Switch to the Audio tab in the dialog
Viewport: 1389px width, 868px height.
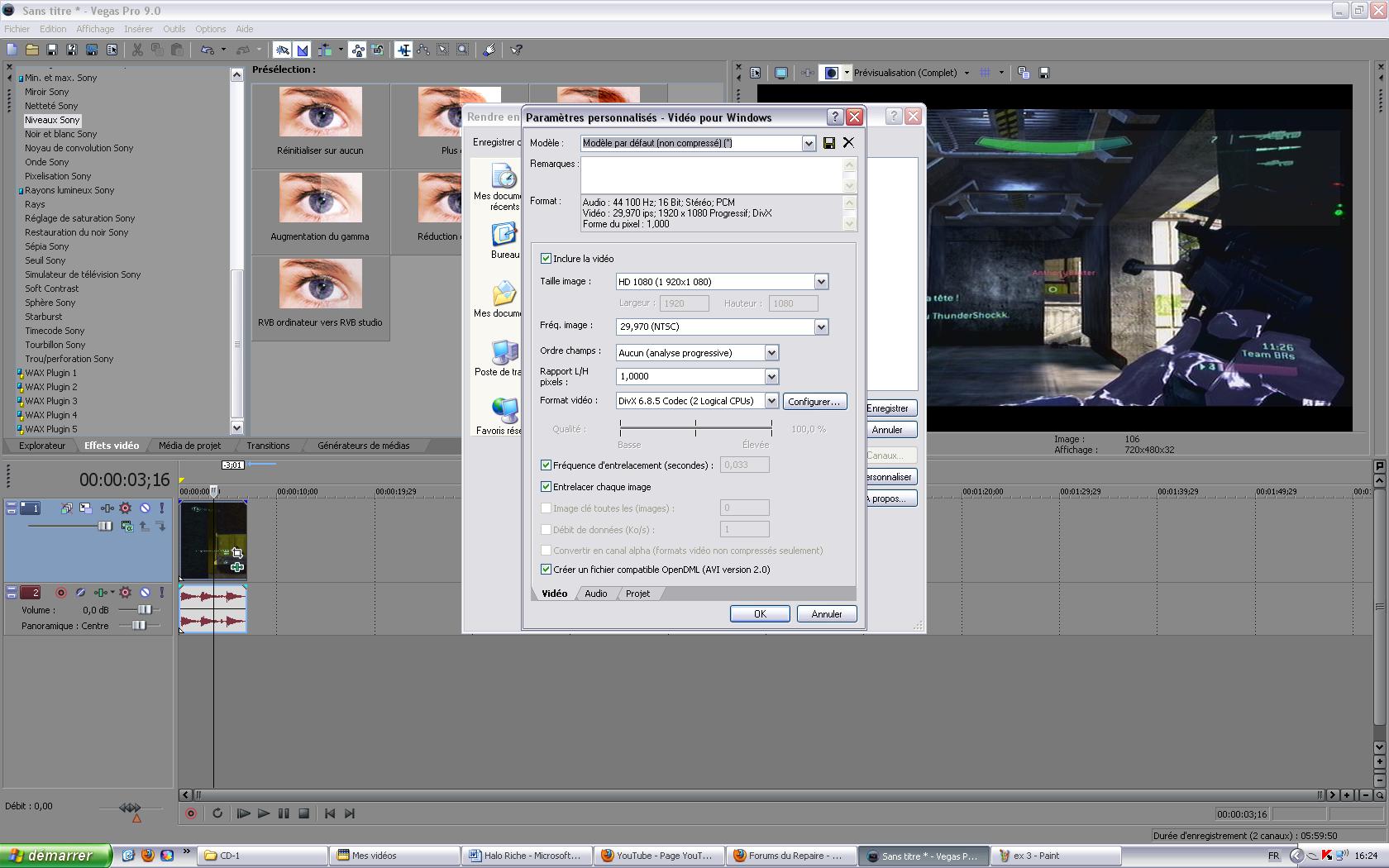point(595,594)
